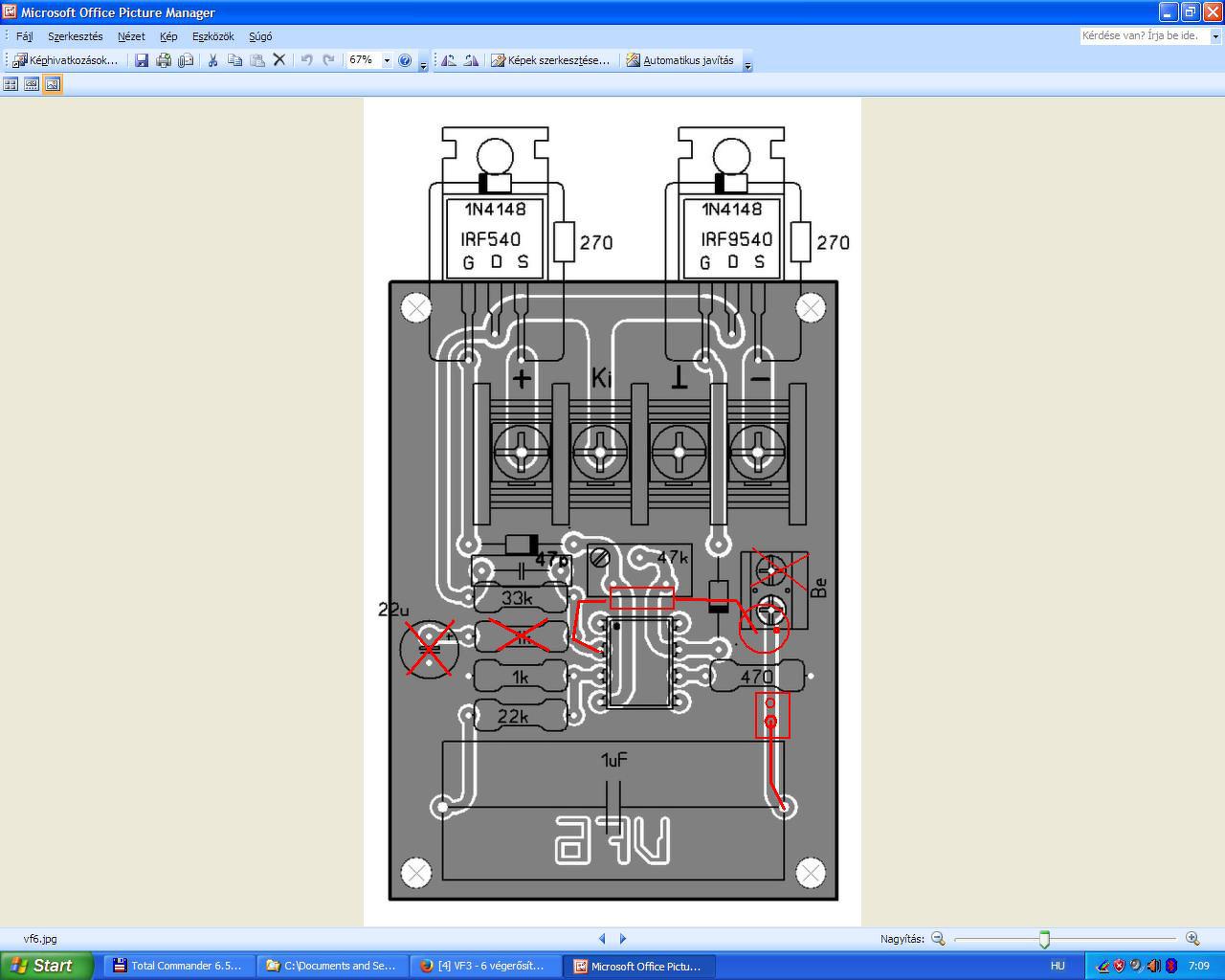The image size is (1225, 980).
Task: Click the Képek szerkesztése button
Action: [x=550, y=60]
